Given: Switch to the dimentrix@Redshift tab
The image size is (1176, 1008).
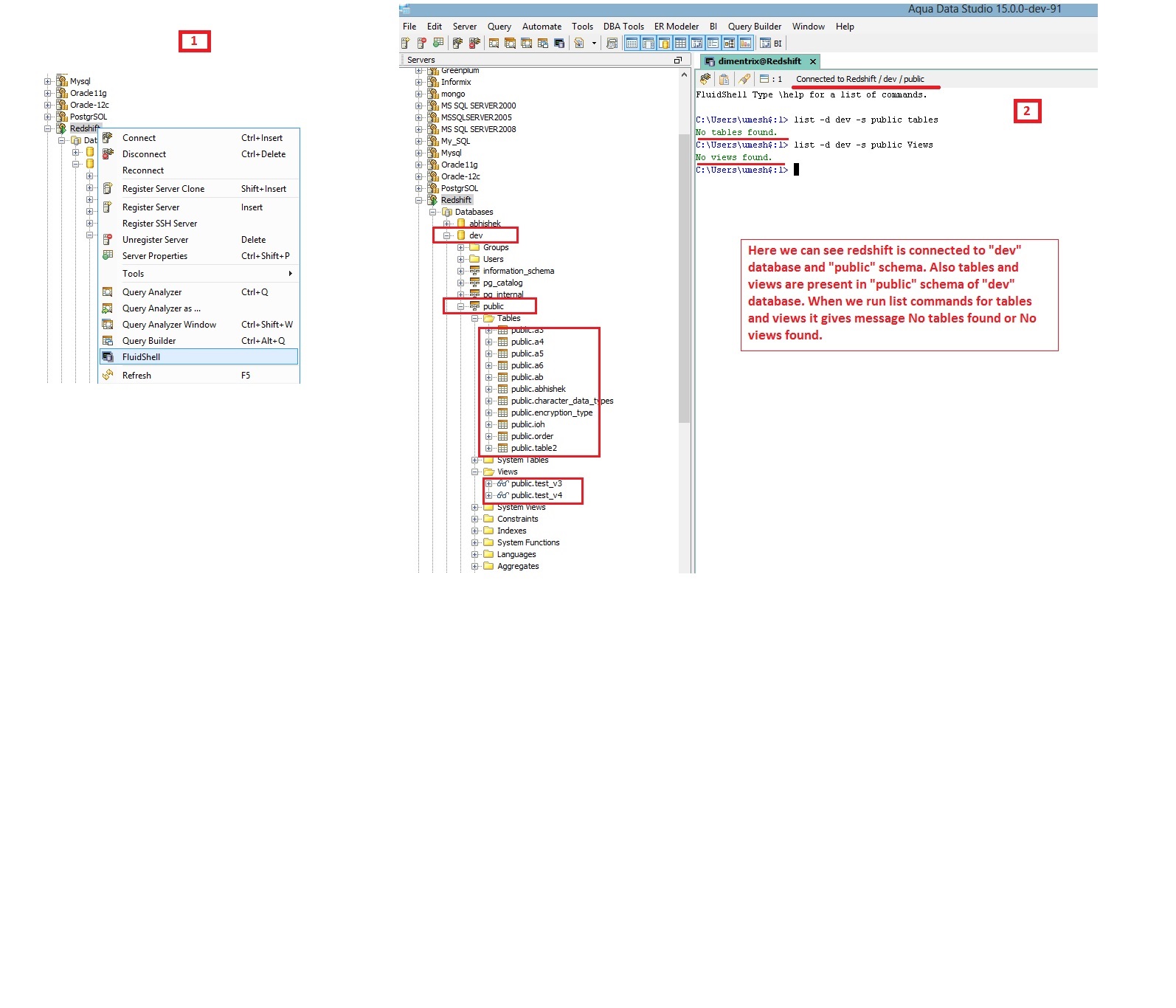Looking at the screenshot, I should click(759, 61).
